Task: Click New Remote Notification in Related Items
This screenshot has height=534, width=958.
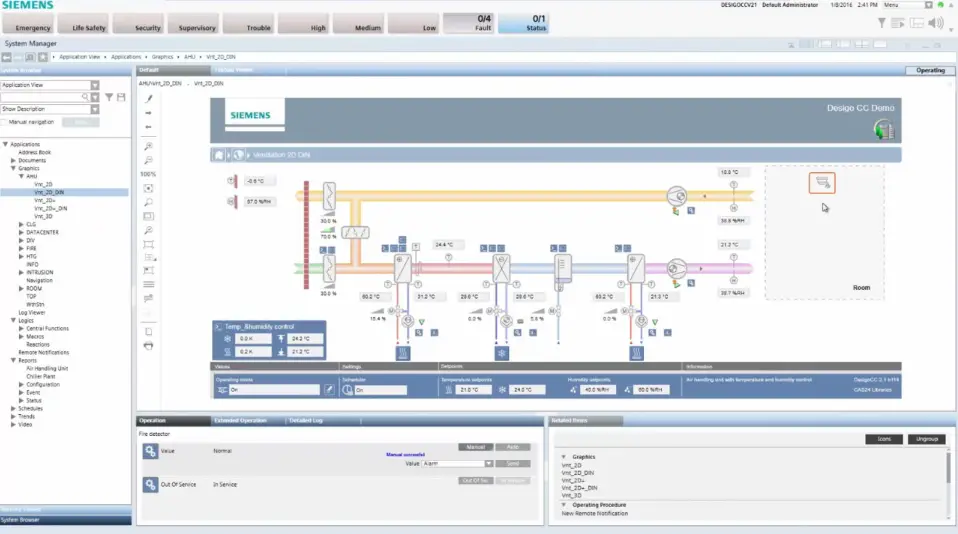Action: (594, 513)
